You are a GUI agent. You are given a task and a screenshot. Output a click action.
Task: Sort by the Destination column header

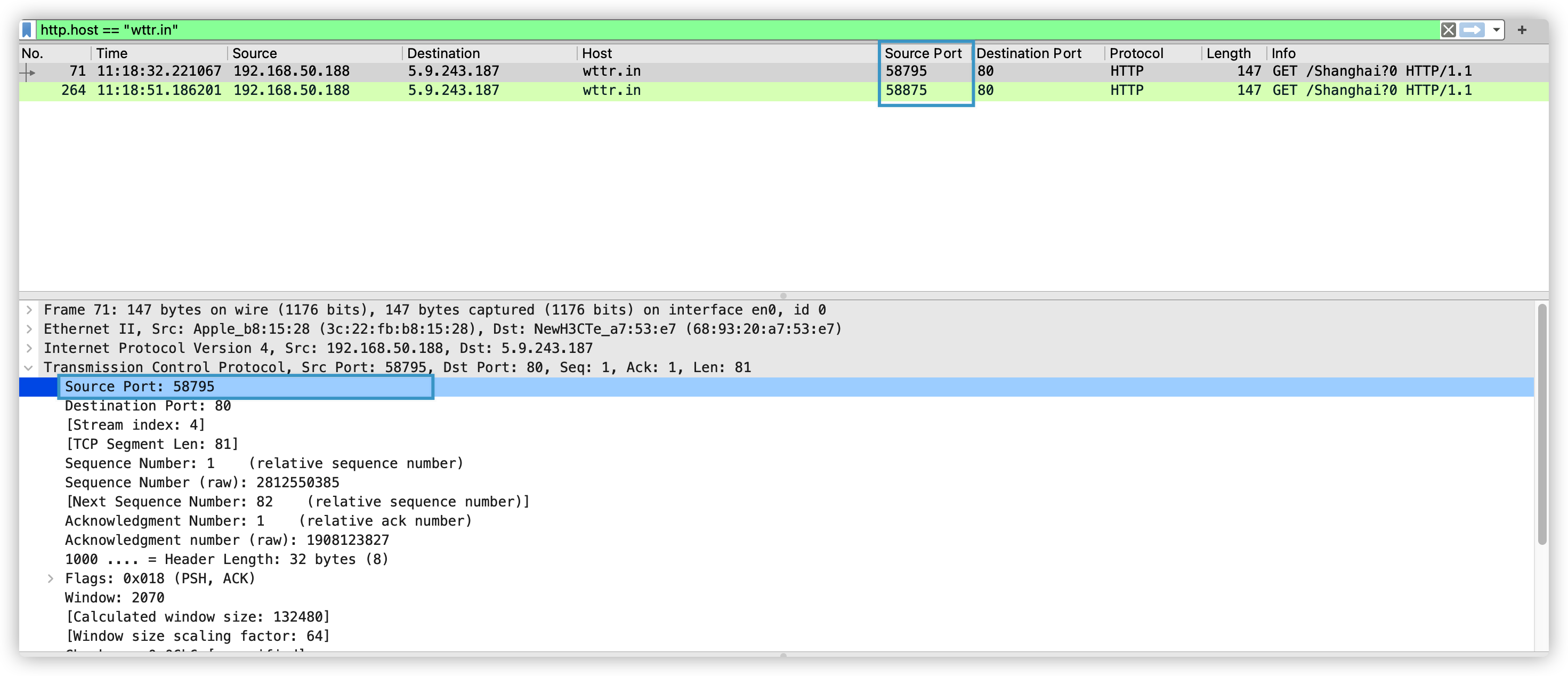tap(489, 53)
